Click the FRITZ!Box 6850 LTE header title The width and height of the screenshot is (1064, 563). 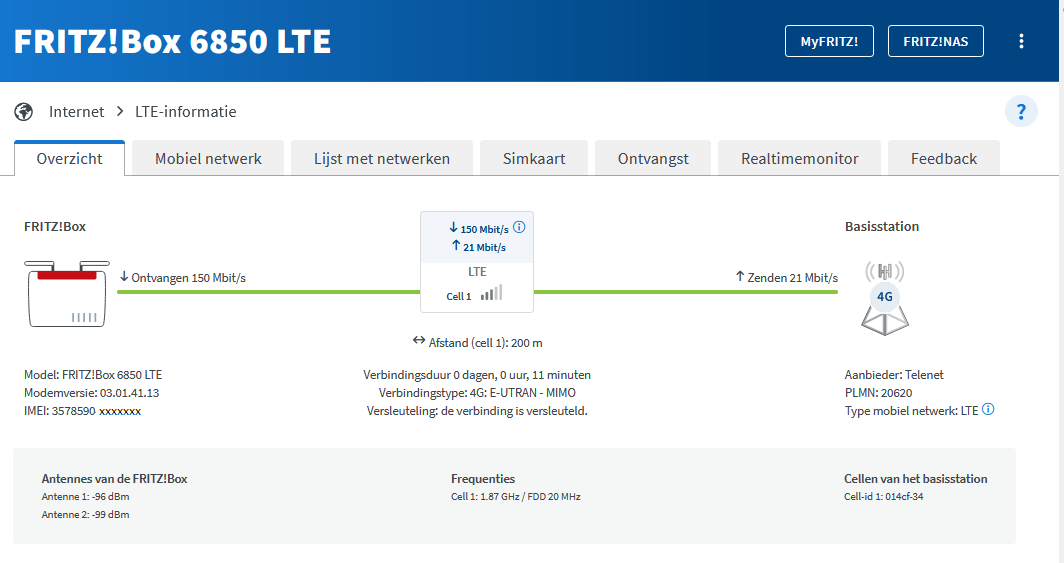[x=172, y=41]
